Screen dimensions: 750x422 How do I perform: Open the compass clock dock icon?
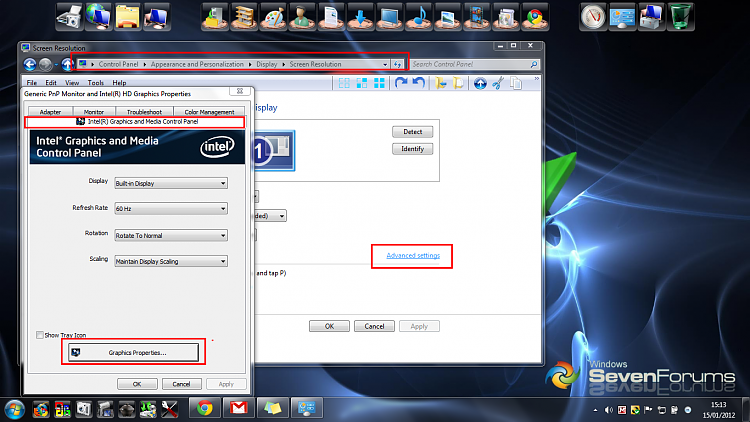pos(593,17)
